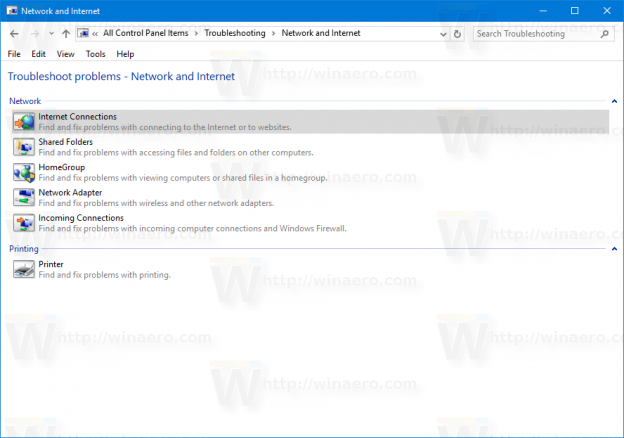Go to Troubleshooting in the breadcrumb path
Viewport: 624px width, 438px height.
pyautogui.click(x=235, y=33)
